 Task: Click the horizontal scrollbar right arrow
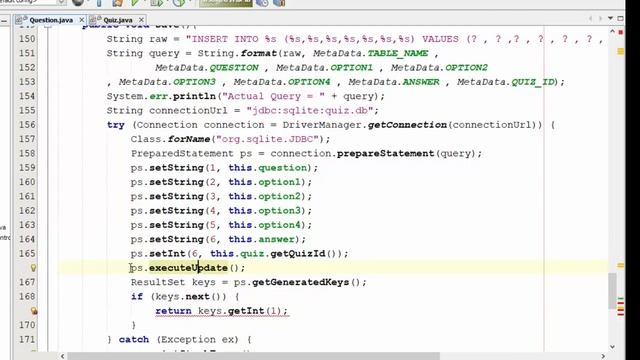point(603,356)
